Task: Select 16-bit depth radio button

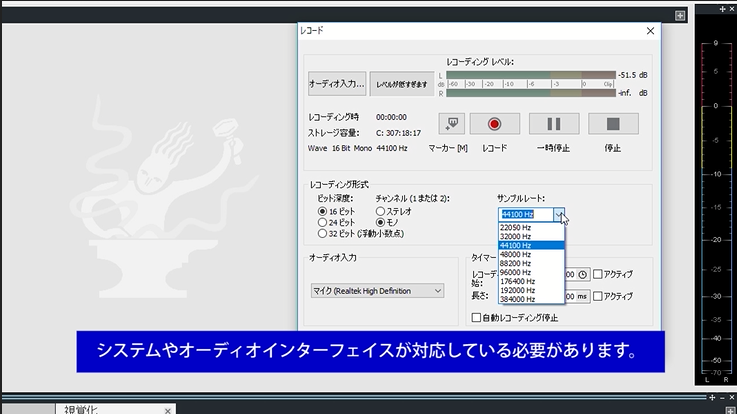Action: [x=322, y=212]
